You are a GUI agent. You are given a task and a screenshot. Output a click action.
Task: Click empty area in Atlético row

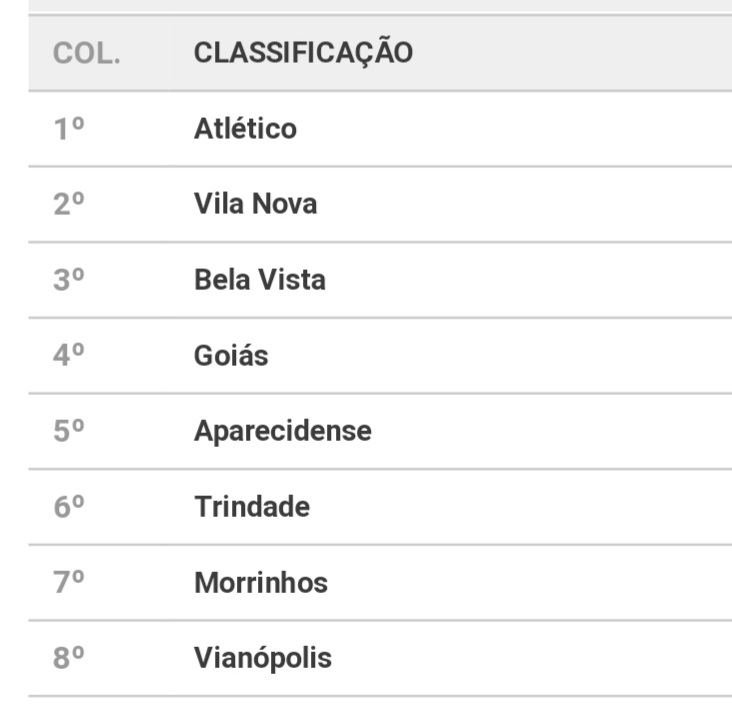point(514,128)
